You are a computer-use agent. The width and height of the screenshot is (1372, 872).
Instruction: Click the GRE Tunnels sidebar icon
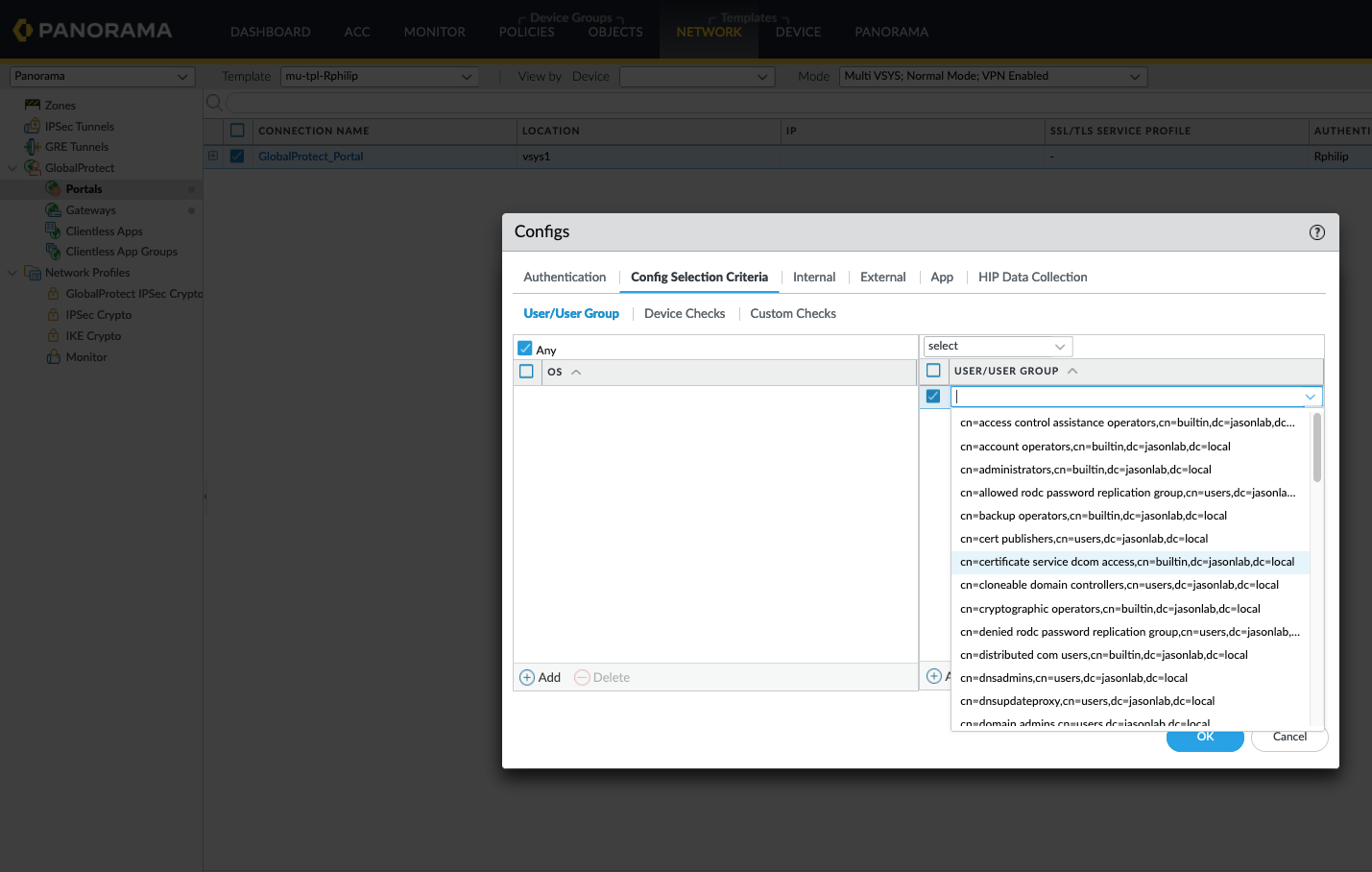click(x=33, y=147)
